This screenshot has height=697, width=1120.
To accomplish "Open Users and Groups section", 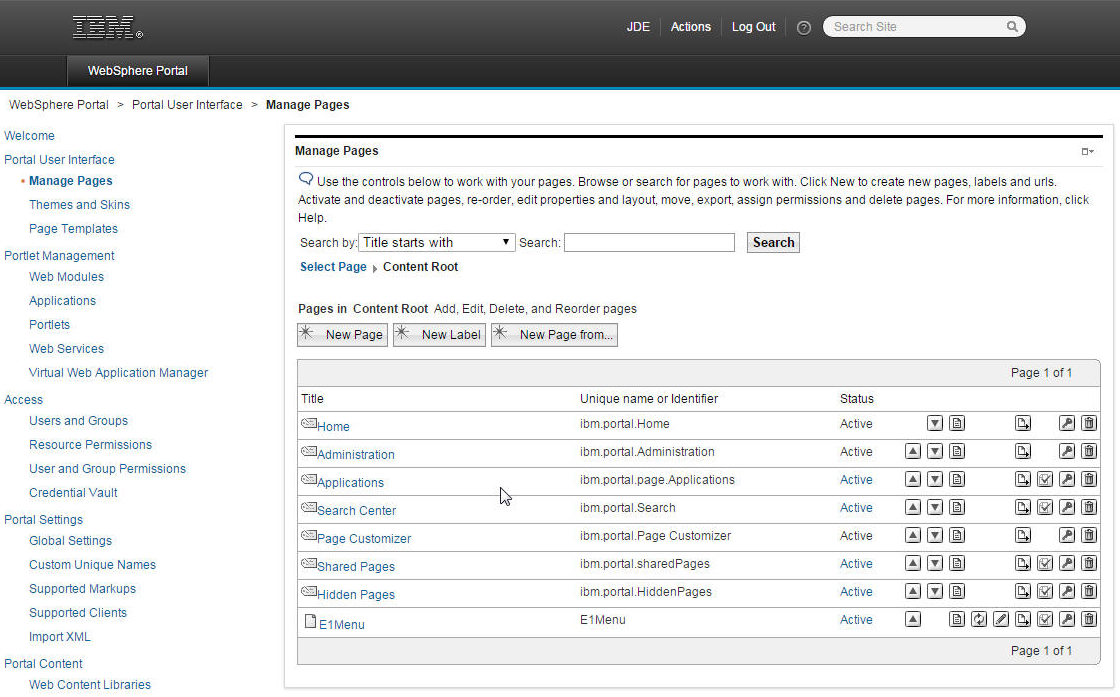I will point(79,421).
